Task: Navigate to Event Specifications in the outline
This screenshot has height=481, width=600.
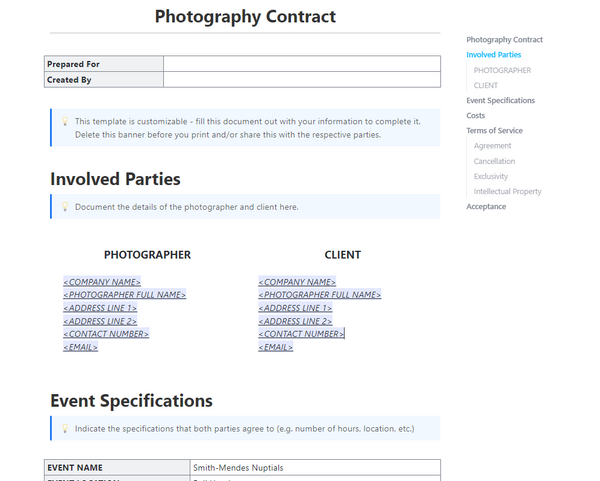Action: (x=500, y=101)
